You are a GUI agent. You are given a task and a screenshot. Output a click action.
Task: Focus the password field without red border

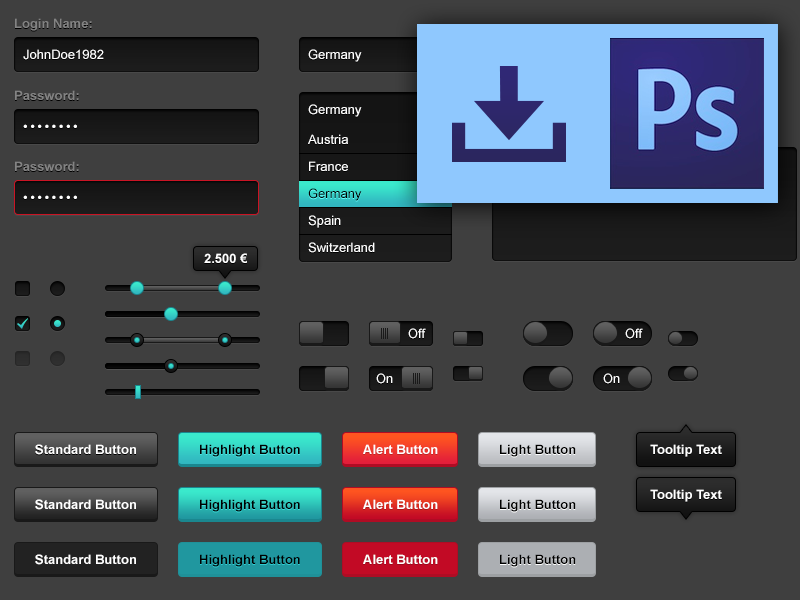coord(136,126)
